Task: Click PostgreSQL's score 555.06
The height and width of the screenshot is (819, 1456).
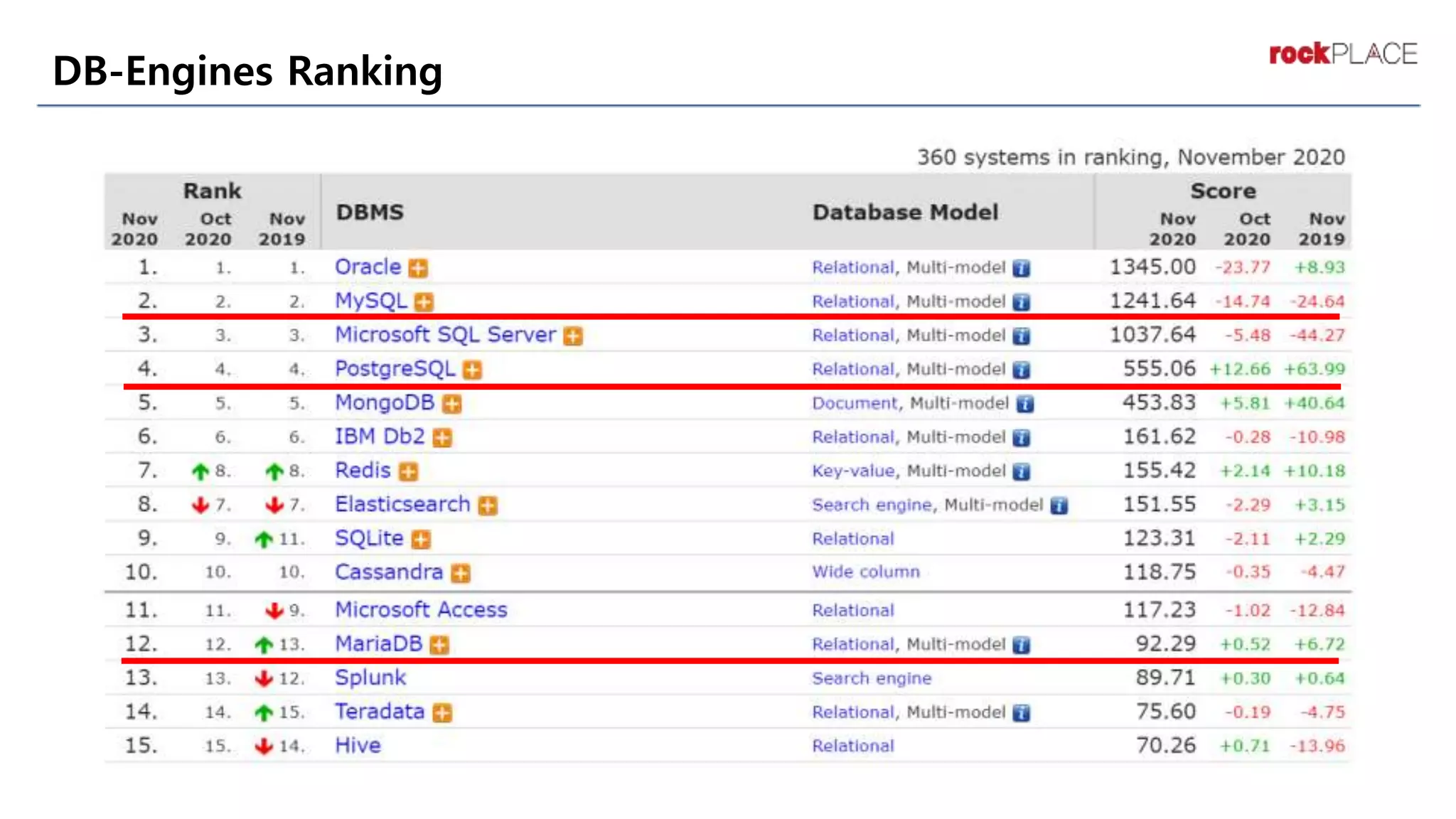Action: (1159, 368)
